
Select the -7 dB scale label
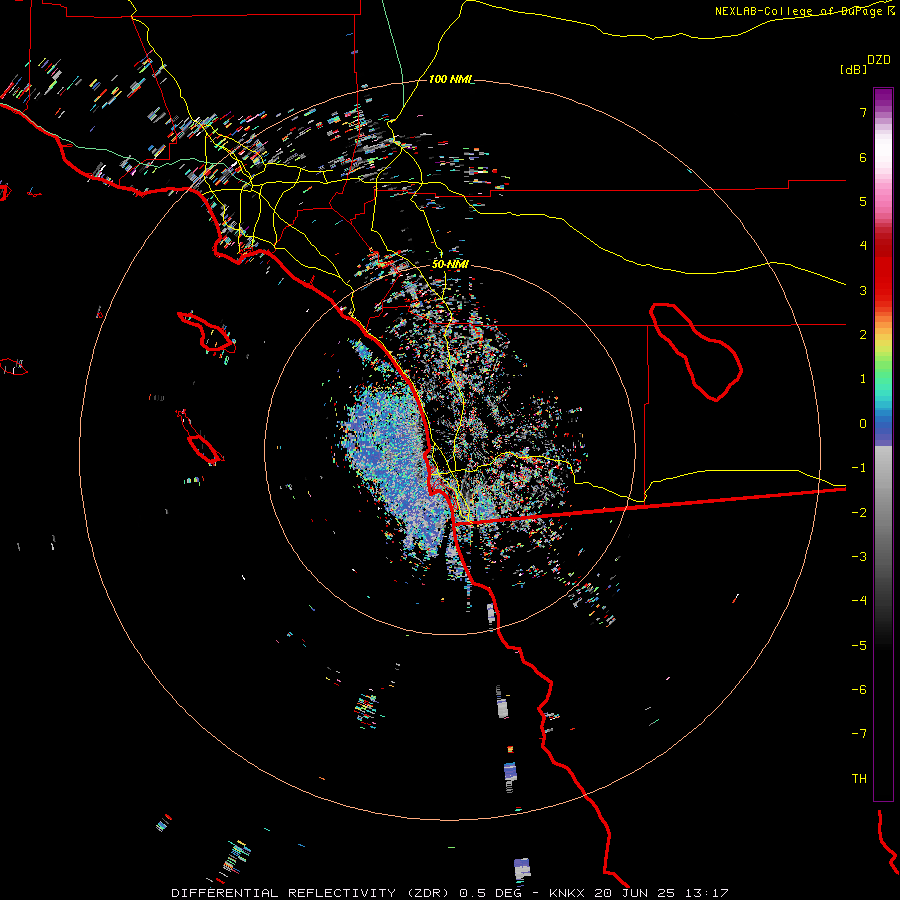pos(859,734)
